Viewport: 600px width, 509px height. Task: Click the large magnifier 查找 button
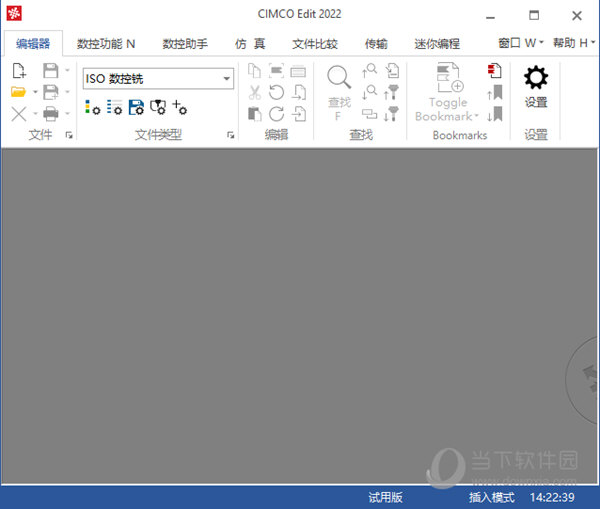[x=339, y=93]
